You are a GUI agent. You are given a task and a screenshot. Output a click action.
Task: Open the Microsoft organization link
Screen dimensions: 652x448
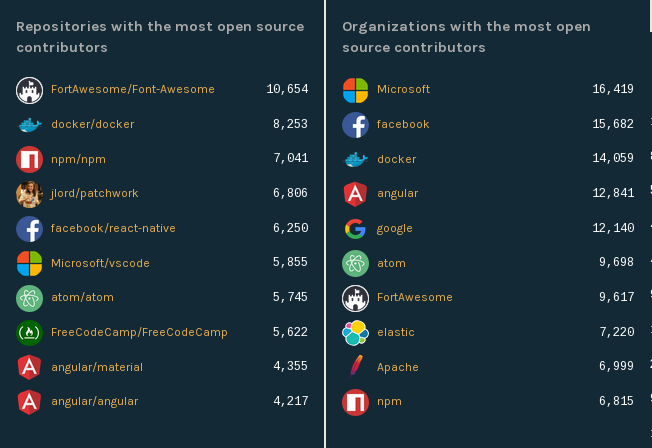(x=403, y=89)
